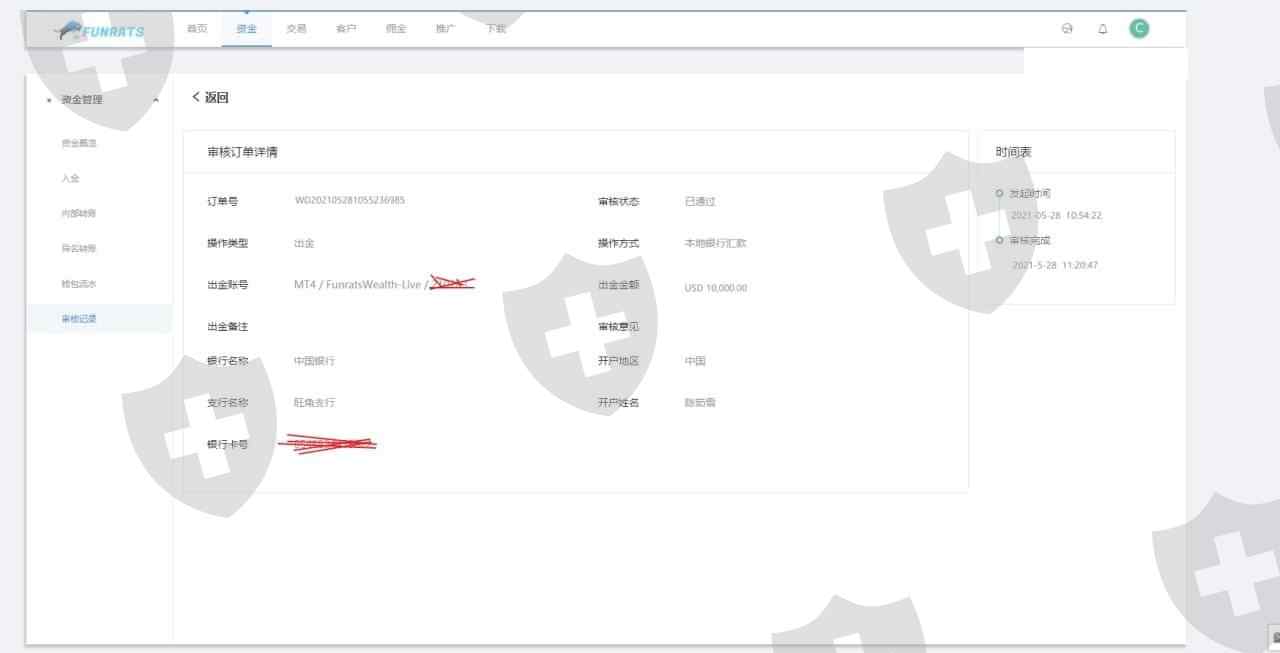The width and height of the screenshot is (1280, 653).
Task: Click the USD 10,000.00 amount
Action: click(x=716, y=288)
